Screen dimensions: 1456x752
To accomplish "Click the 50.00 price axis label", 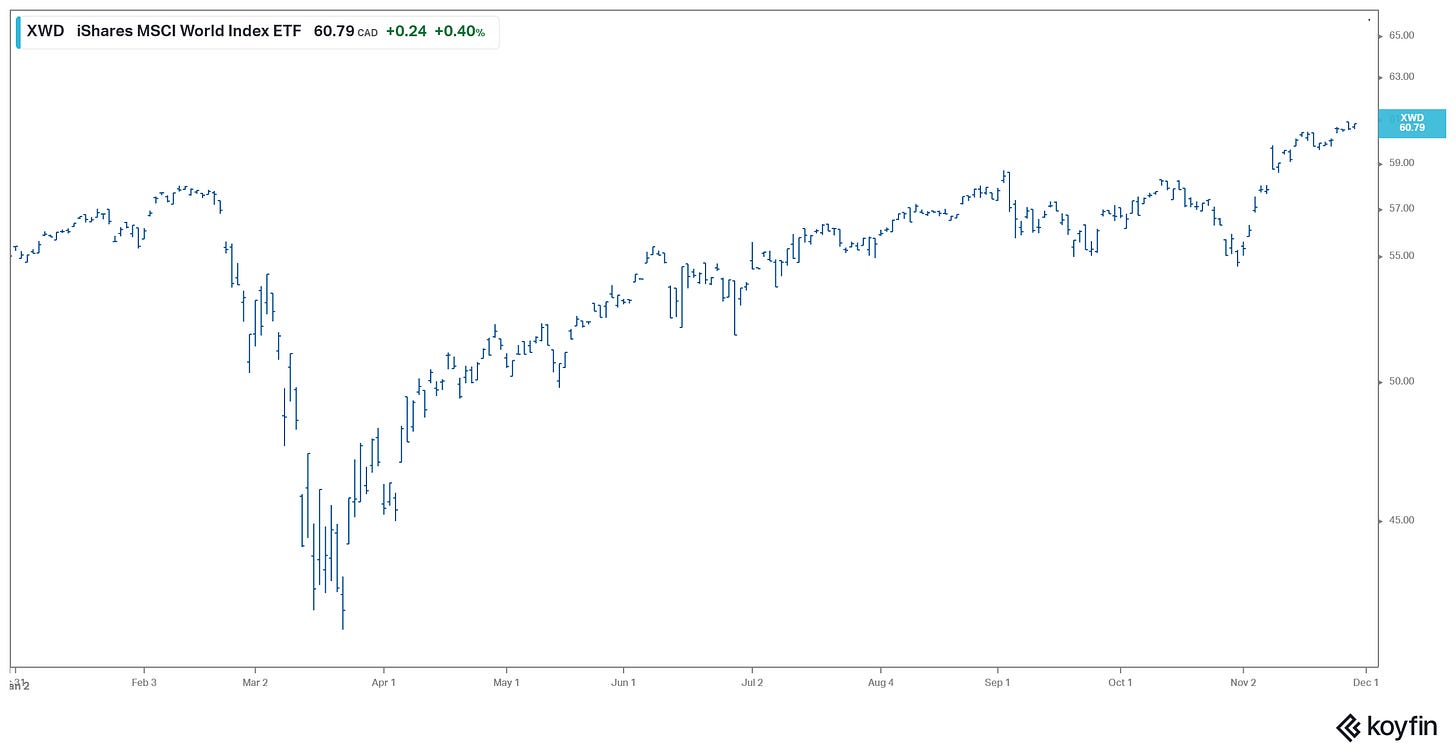I will (1401, 382).
